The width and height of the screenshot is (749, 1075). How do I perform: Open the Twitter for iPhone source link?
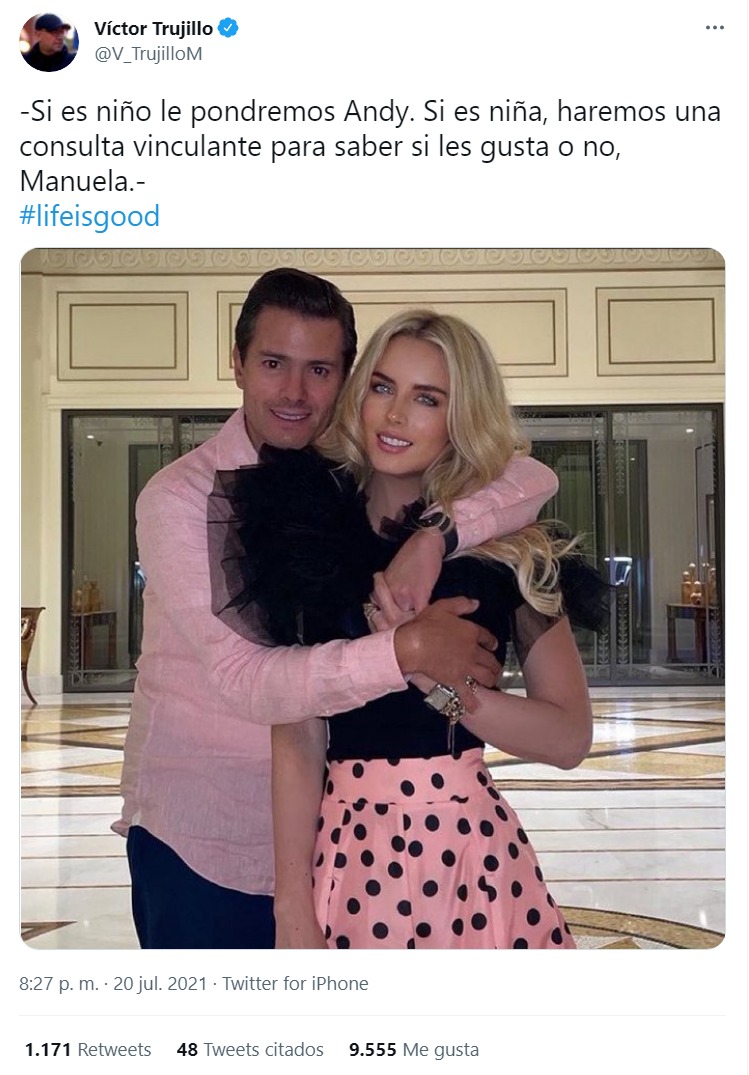coord(295,983)
